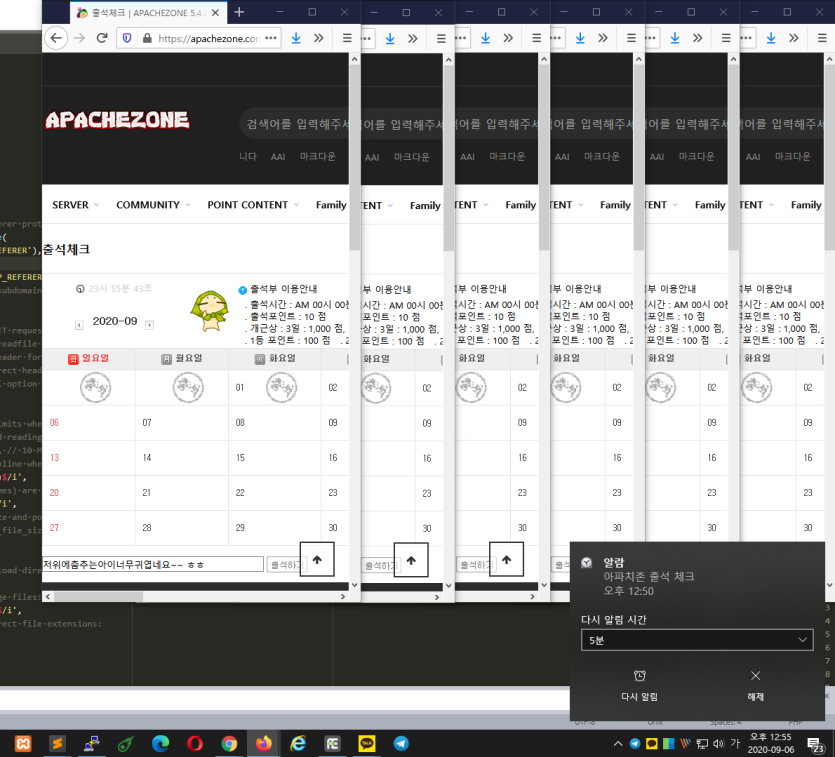Screen dimensions: 835x757
Task: Select the 출석체크 | APACHEZONE tab
Action: [x=148, y=12]
